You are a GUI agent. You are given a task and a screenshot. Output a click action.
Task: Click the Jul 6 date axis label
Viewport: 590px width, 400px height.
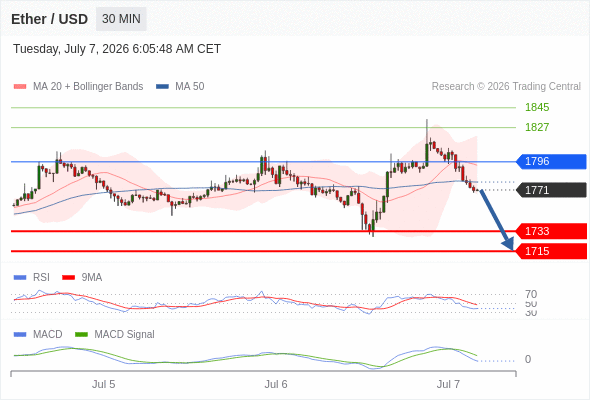[x=276, y=384]
